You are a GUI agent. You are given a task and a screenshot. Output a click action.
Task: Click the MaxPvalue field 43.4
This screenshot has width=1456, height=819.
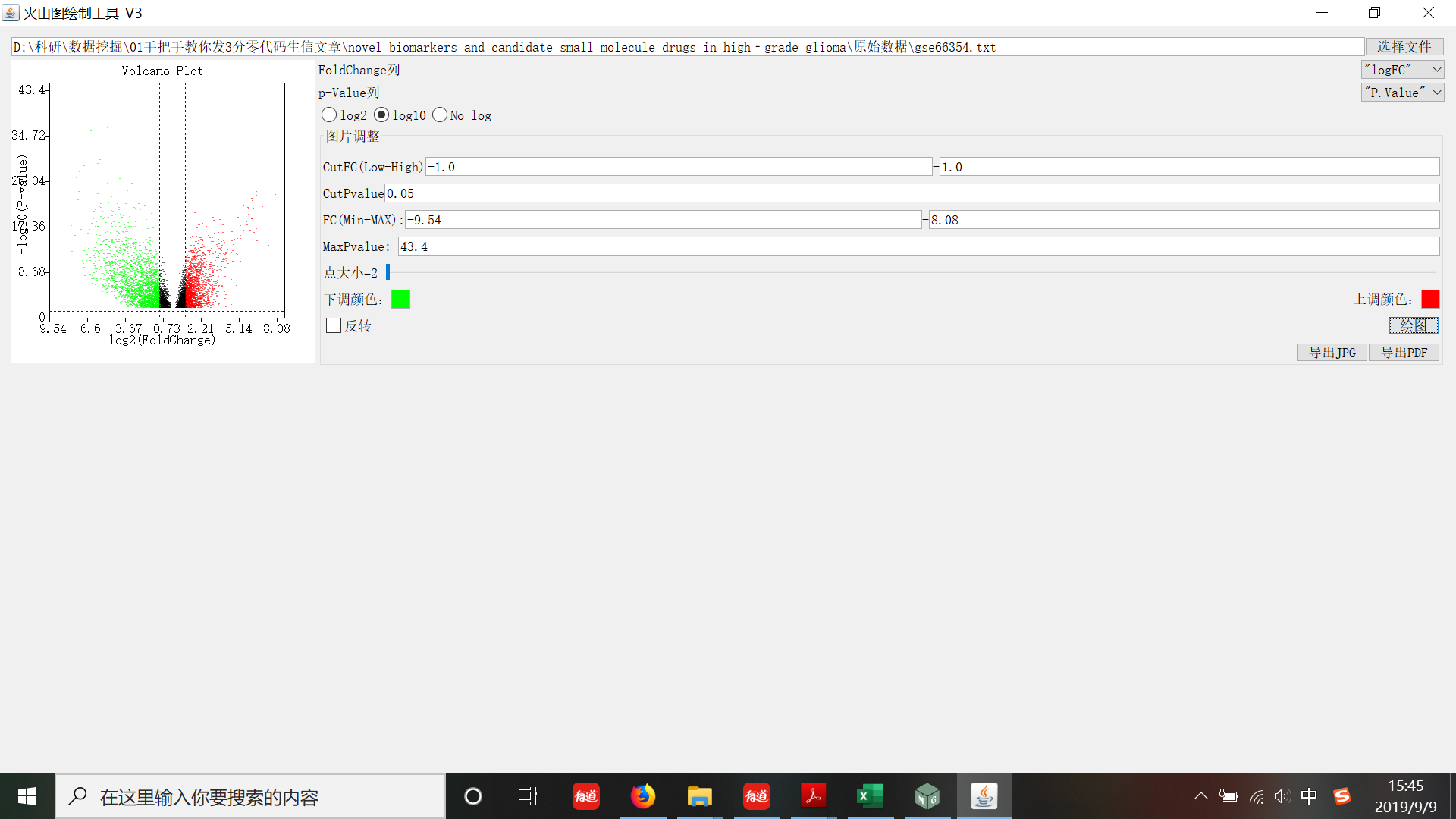coord(918,246)
